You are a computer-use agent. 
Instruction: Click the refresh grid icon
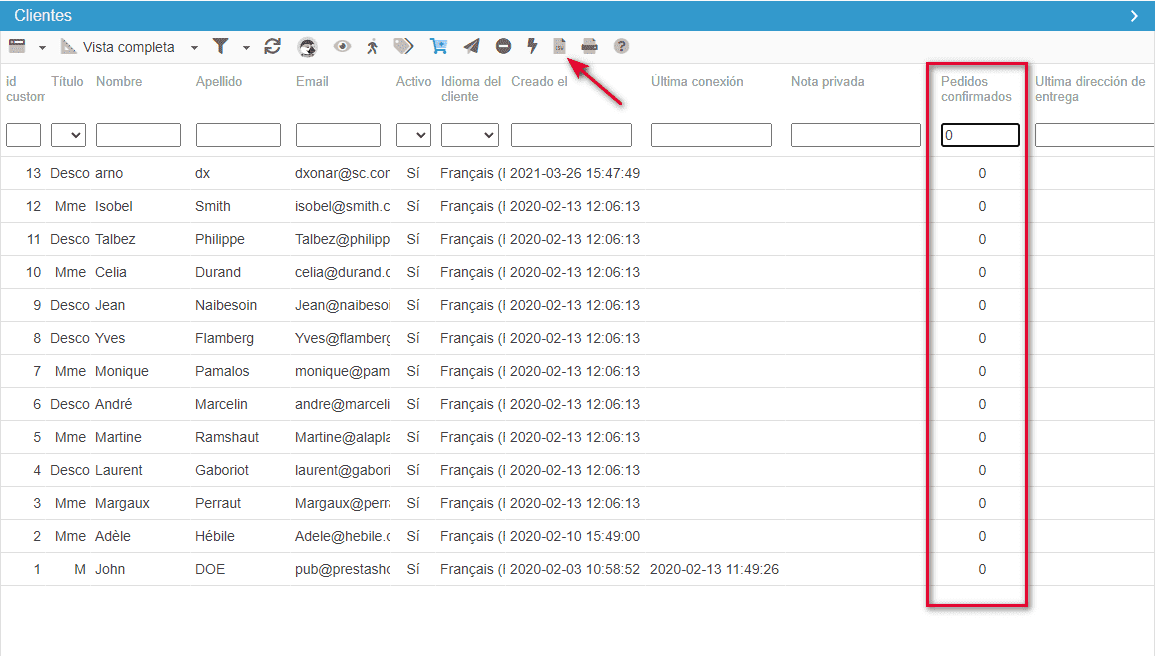272,46
